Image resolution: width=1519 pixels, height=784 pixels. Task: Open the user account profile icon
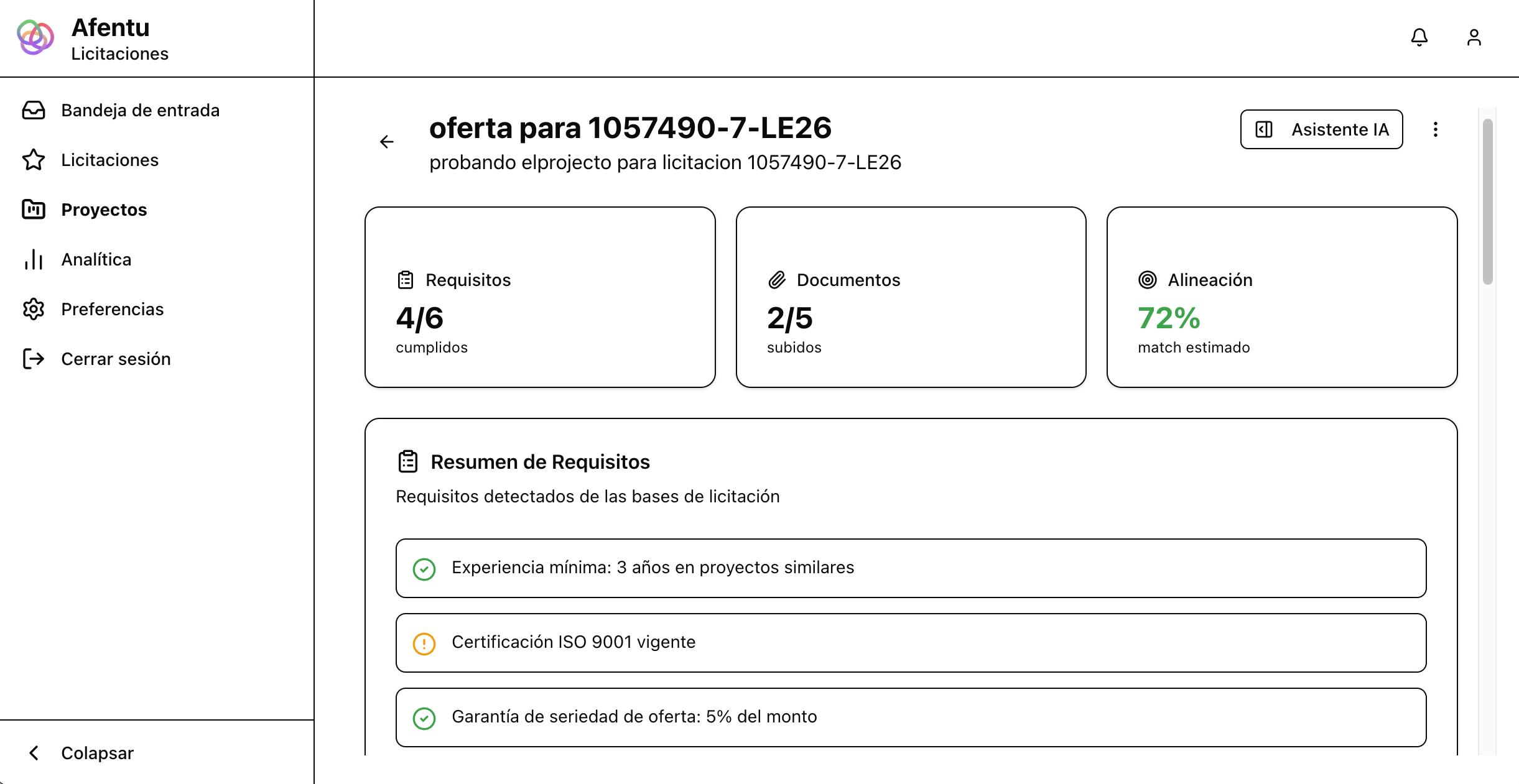tap(1474, 38)
